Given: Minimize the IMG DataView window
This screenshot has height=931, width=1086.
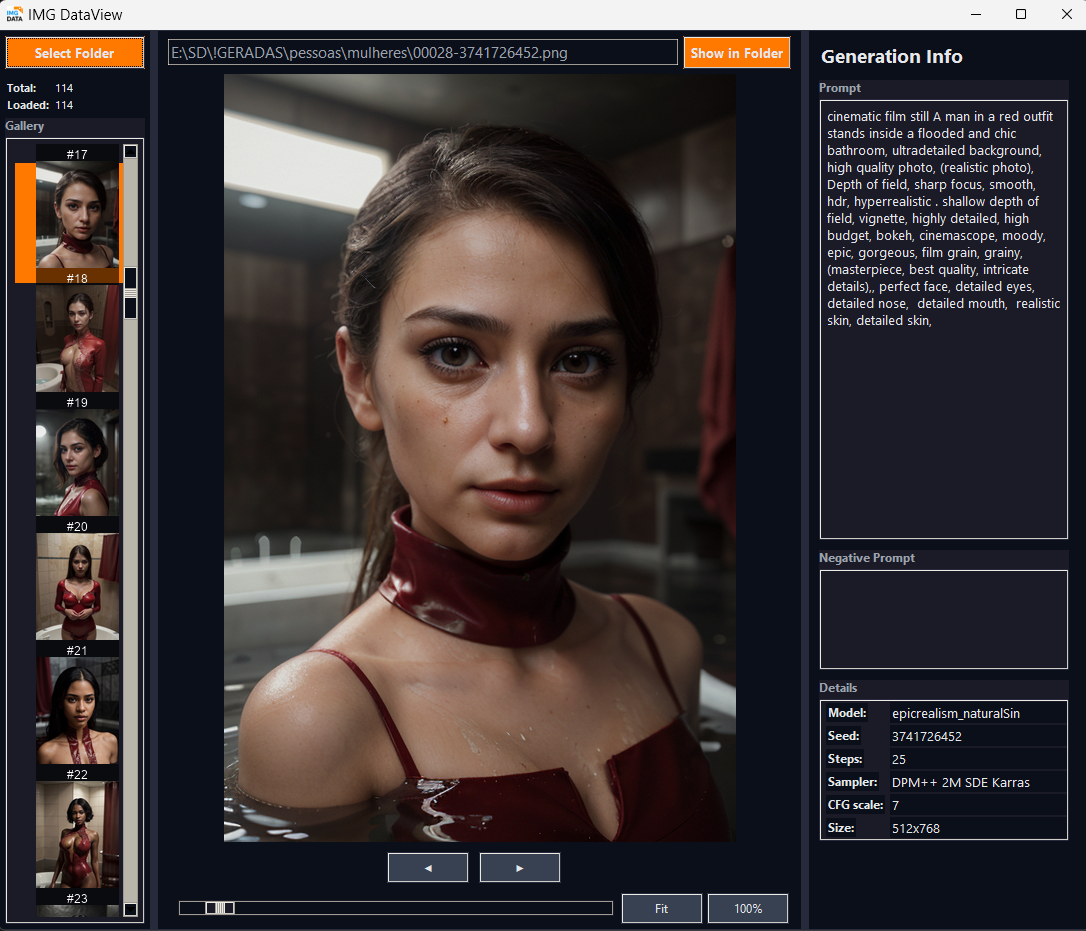Looking at the screenshot, I should coord(975,14).
